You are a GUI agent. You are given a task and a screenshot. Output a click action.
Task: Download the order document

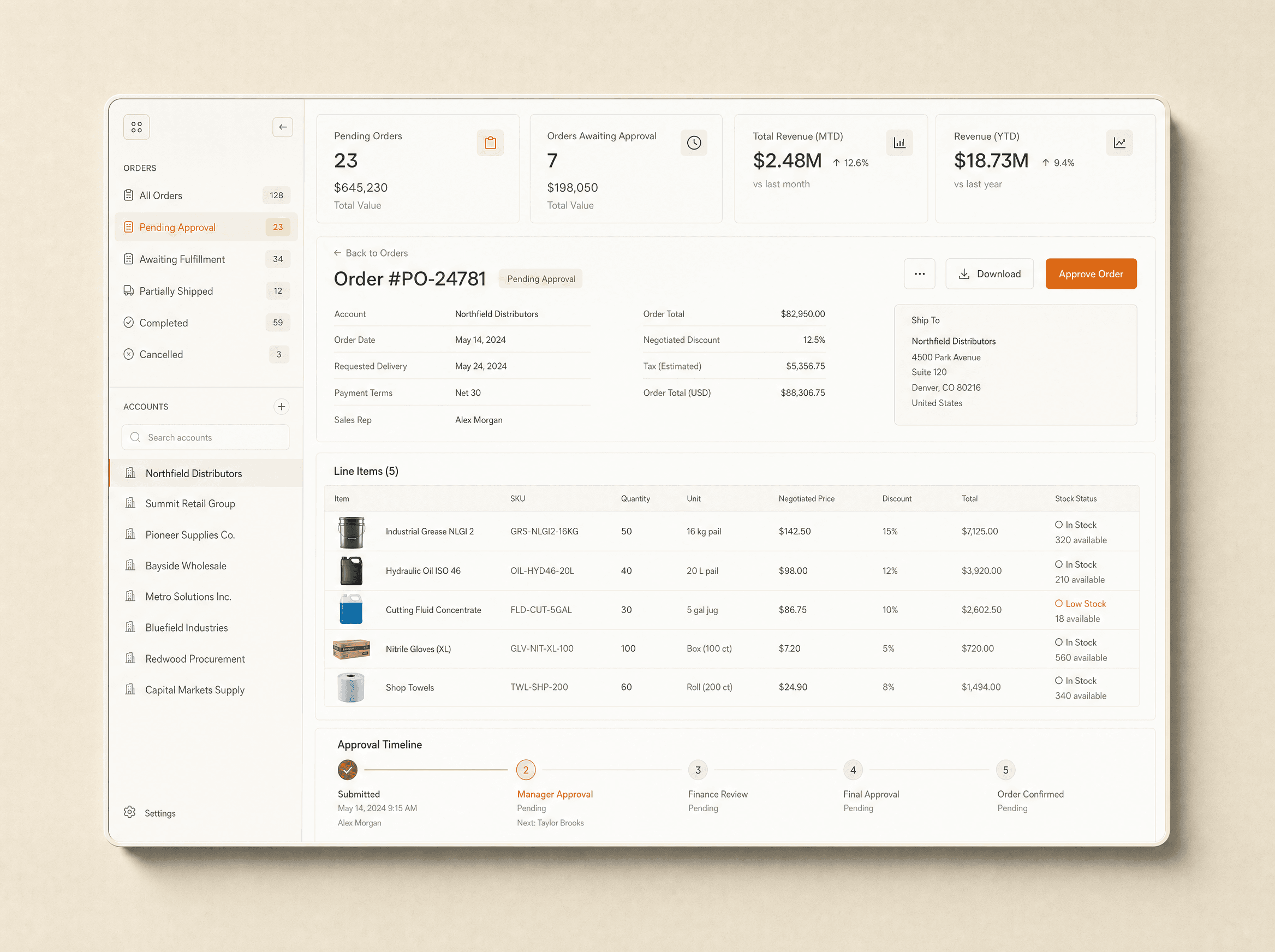pos(989,273)
